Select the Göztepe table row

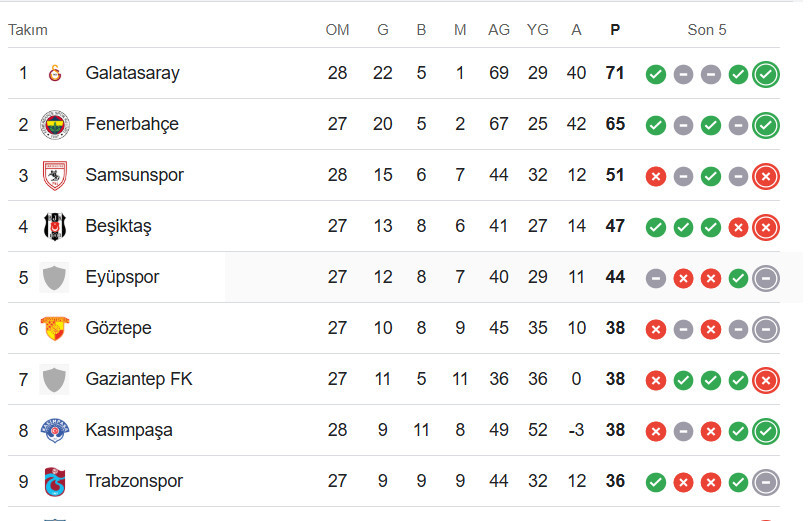tap(394, 328)
